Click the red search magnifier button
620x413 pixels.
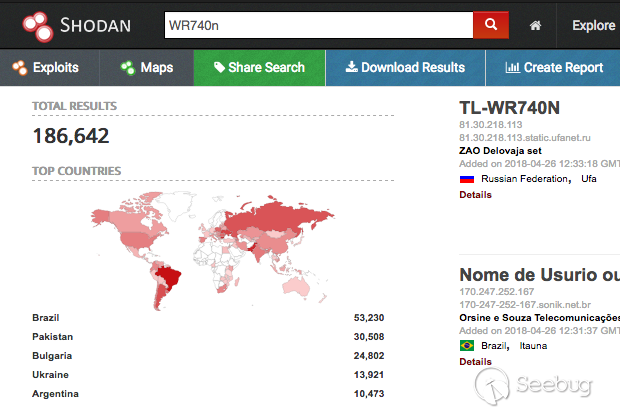pyautogui.click(x=491, y=25)
